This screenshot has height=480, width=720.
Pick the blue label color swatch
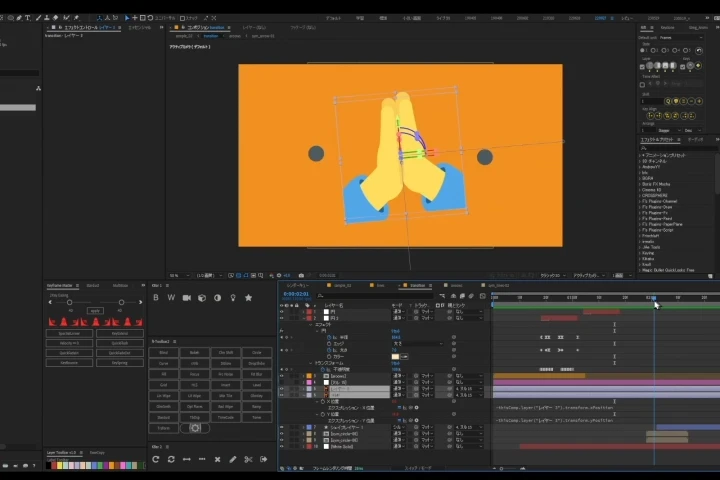point(95,465)
